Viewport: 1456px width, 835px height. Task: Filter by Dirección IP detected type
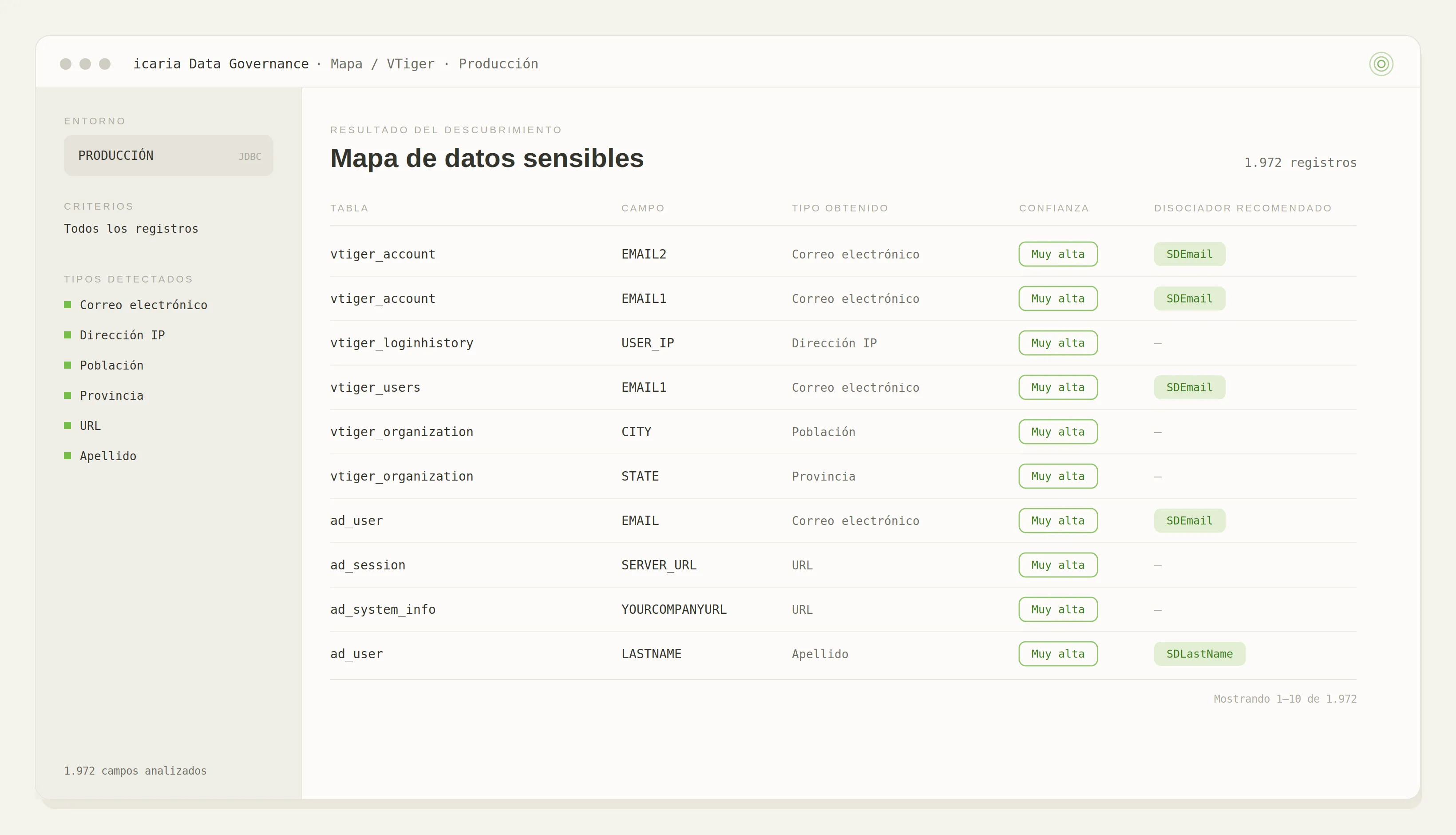115,335
